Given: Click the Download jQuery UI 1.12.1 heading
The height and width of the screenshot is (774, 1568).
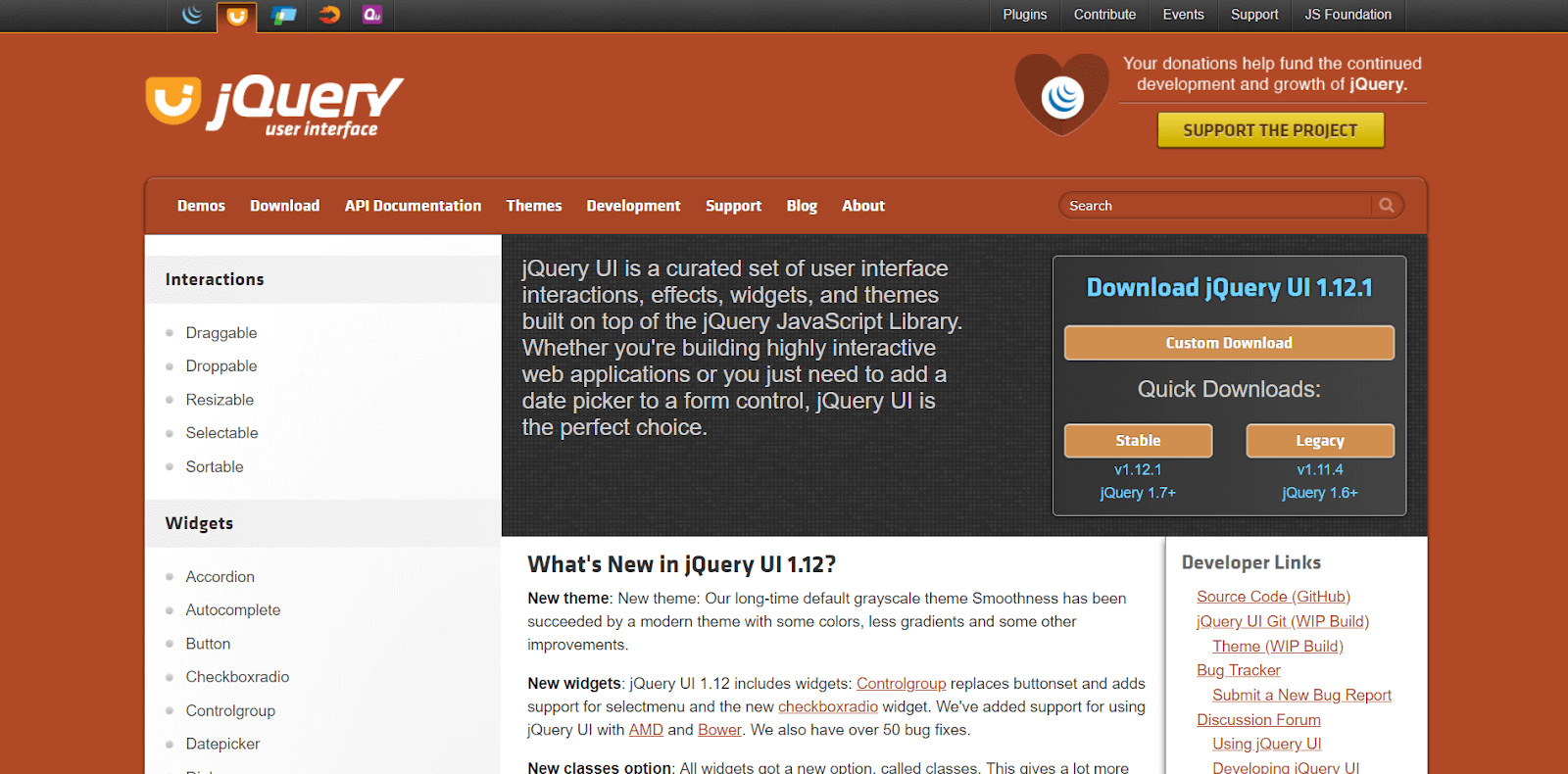Looking at the screenshot, I should click(1229, 288).
